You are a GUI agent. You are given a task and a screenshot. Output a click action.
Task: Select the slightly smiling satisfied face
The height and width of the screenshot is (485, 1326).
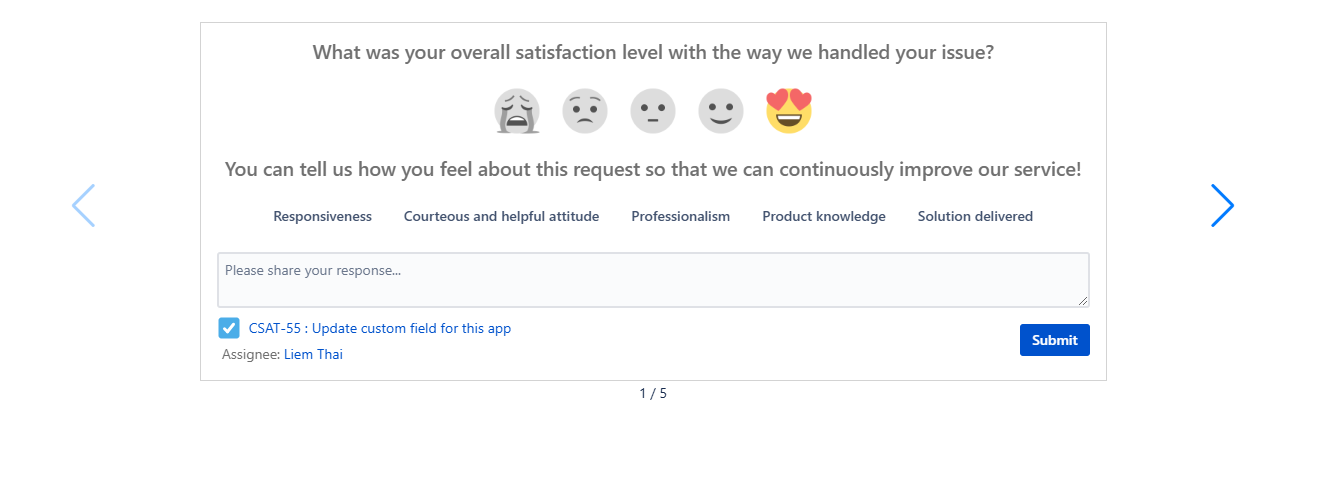(721, 111)
